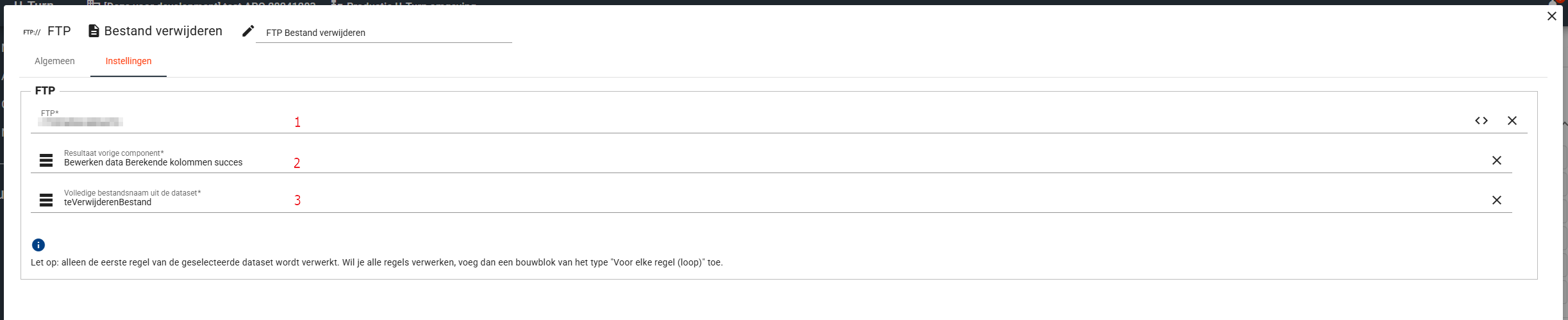Open the FTP connection dropdown
This screenshot has height=320, width=1568.
(705, 121)
